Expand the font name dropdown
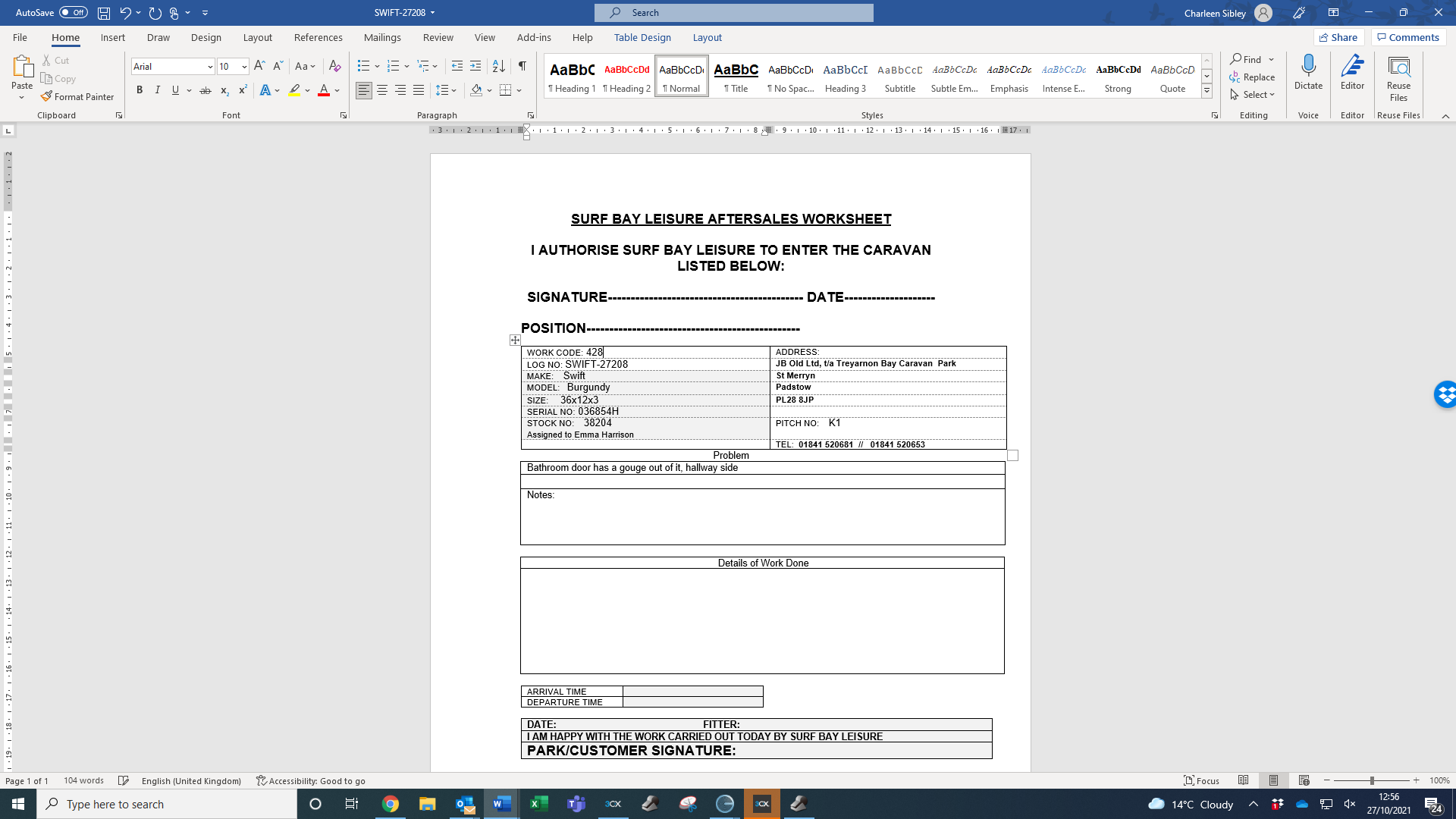1456x819 pixels. tap(210, 67)
